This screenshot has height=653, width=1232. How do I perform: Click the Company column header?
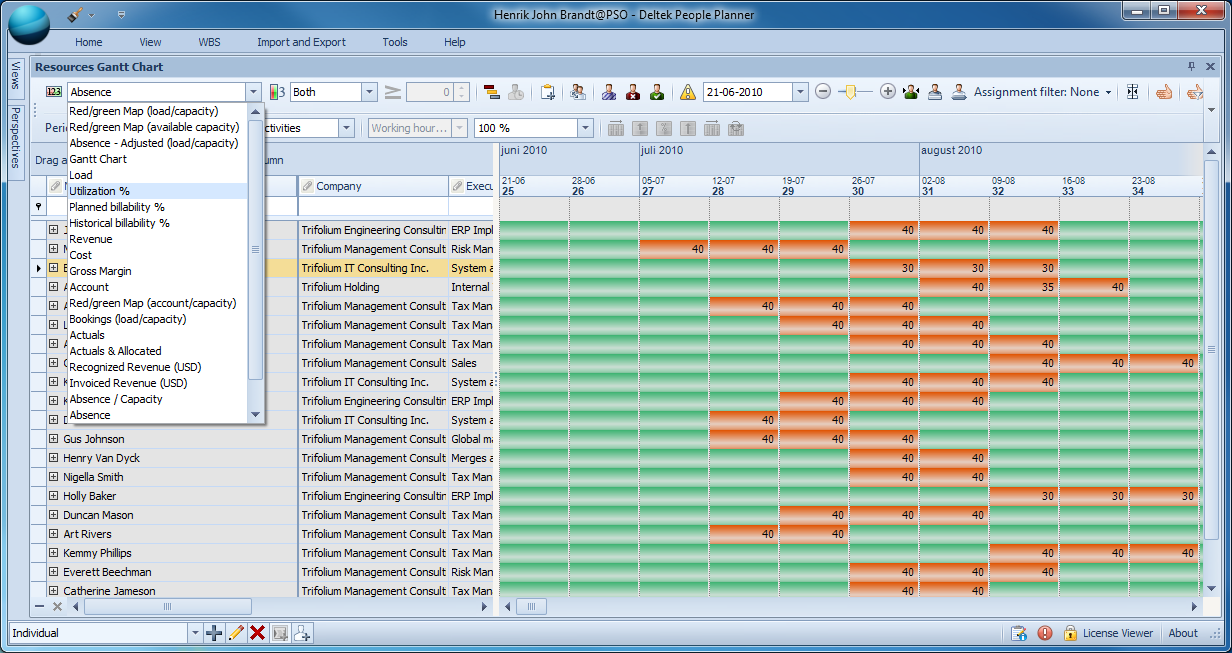coord(339,186)
